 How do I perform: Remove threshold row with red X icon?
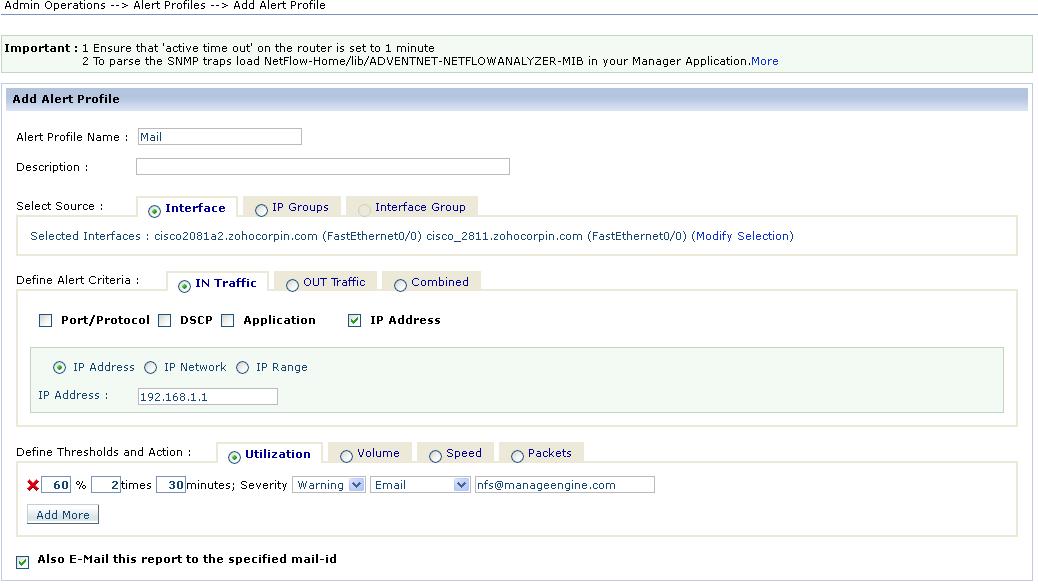[x=32, y=485]
